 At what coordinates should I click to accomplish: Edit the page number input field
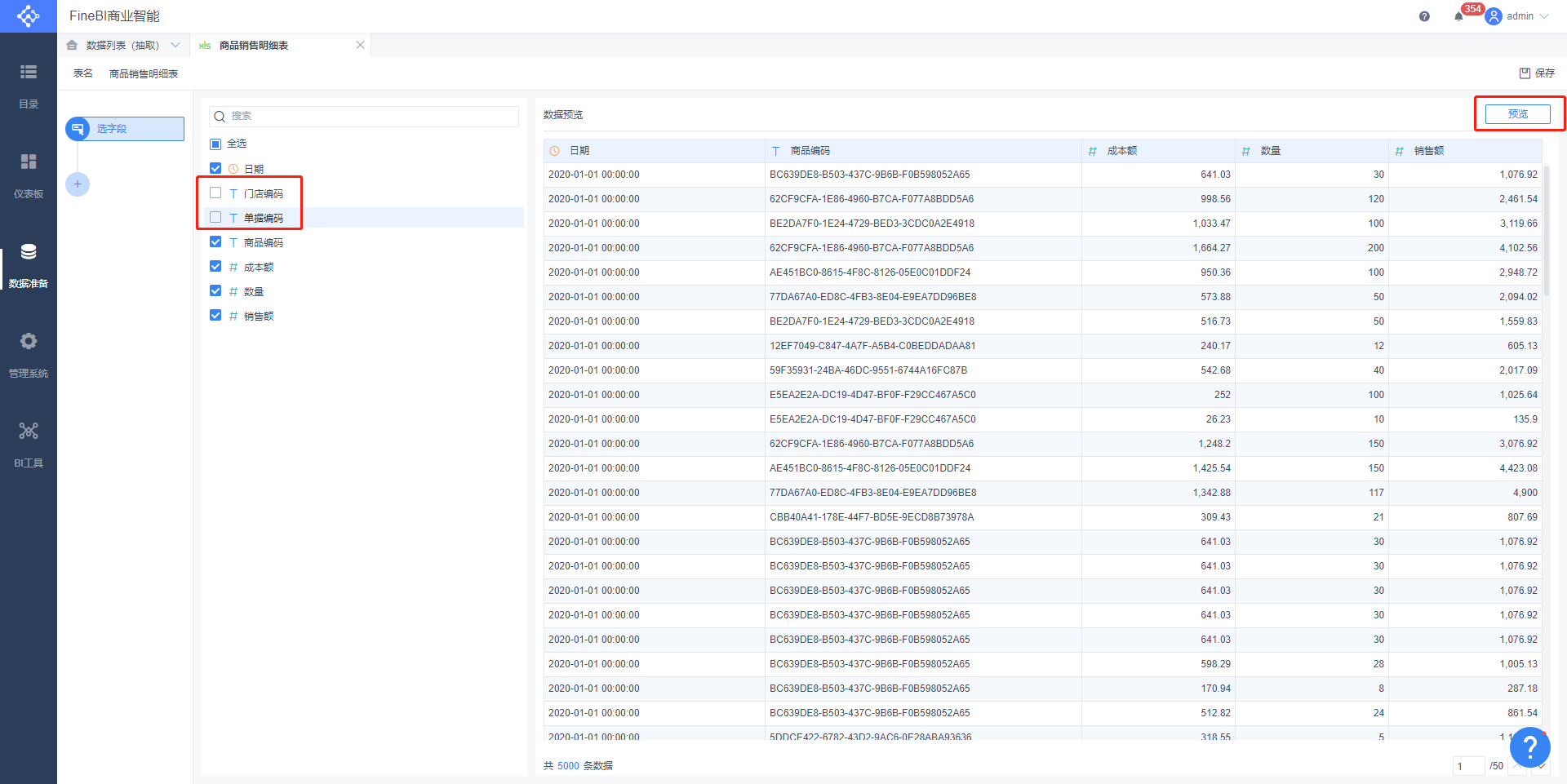(x=1468, y=766)
